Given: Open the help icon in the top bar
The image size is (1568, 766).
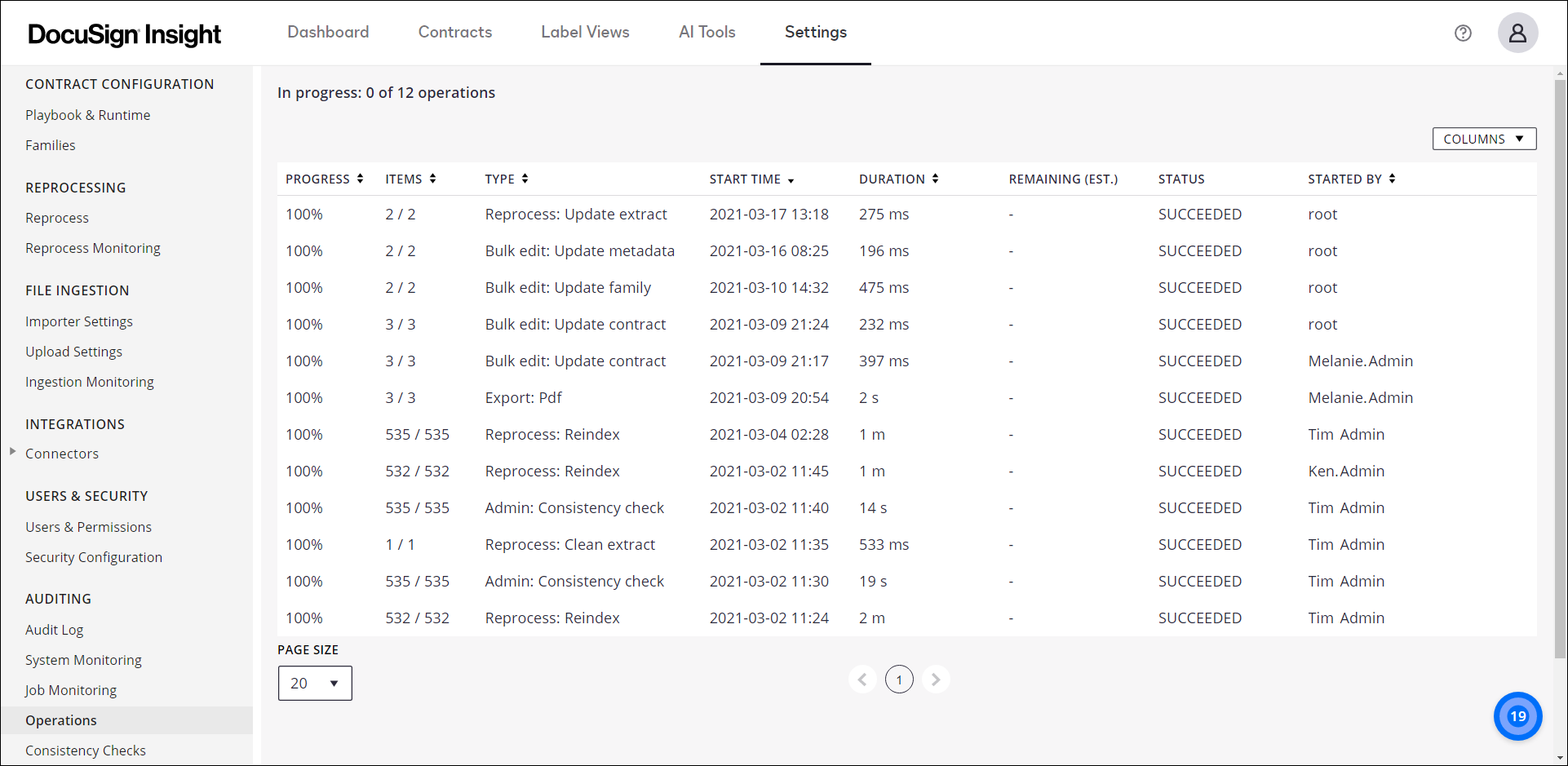Looking at the screenshot, I should tap(1463, 33).
